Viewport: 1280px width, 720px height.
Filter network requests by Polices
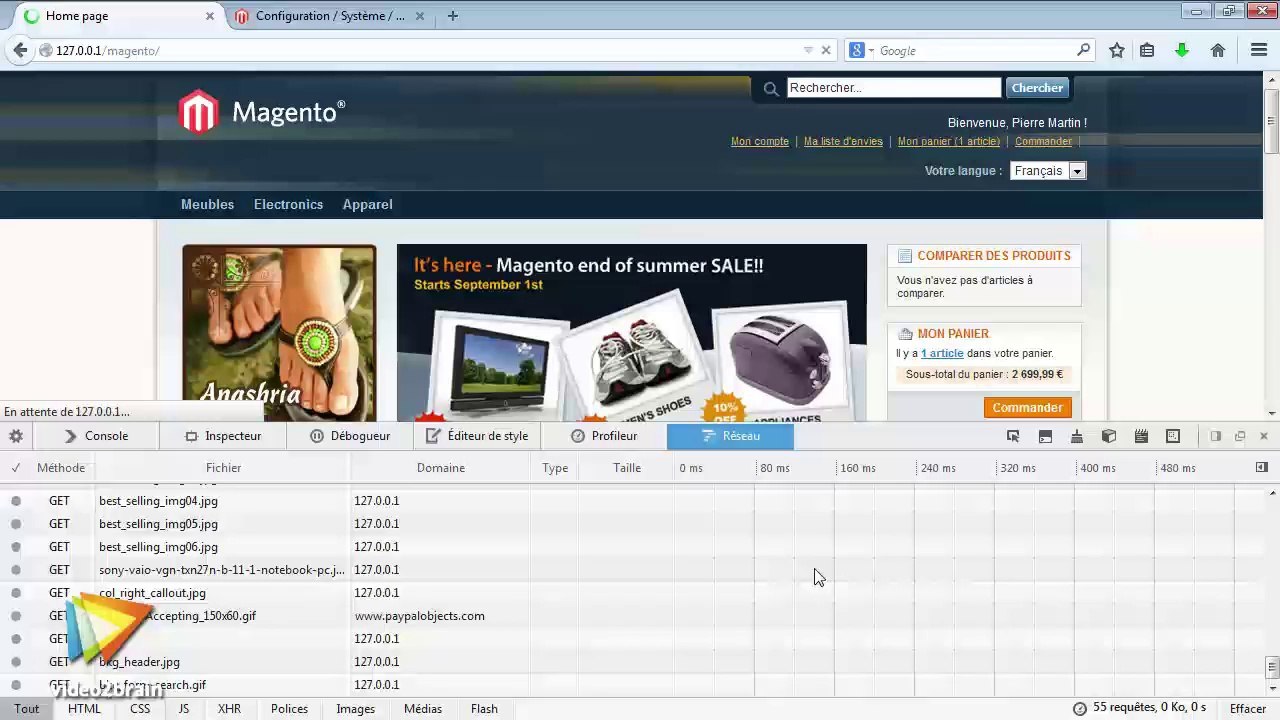289,708
